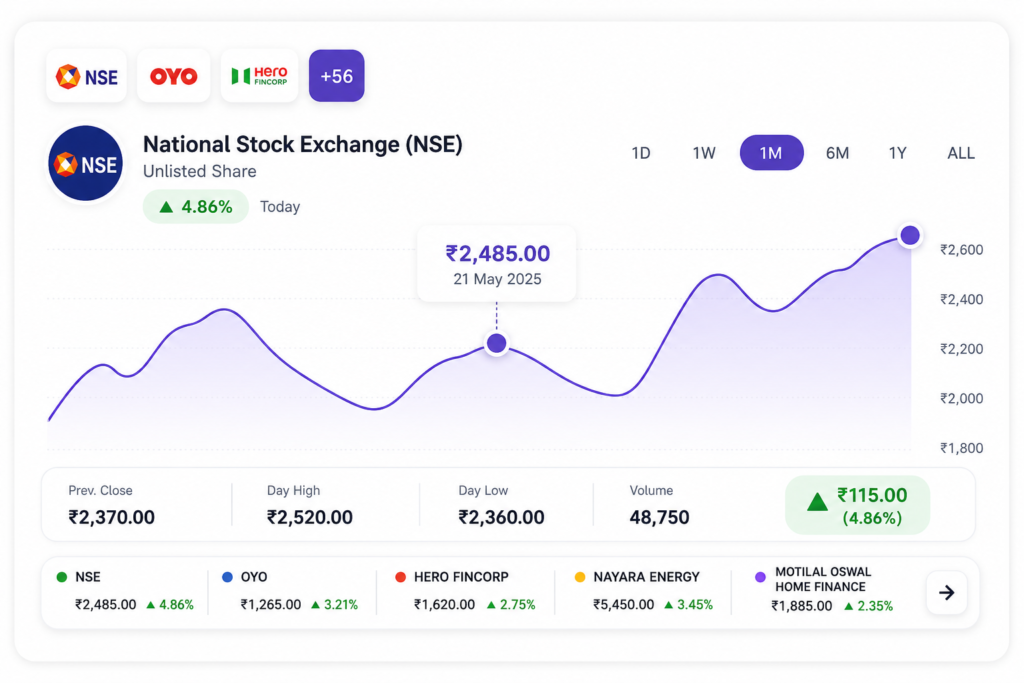Select NSE in the ticker strip
This screenshot has width=1024, height=683.
[x=125, y=591]
